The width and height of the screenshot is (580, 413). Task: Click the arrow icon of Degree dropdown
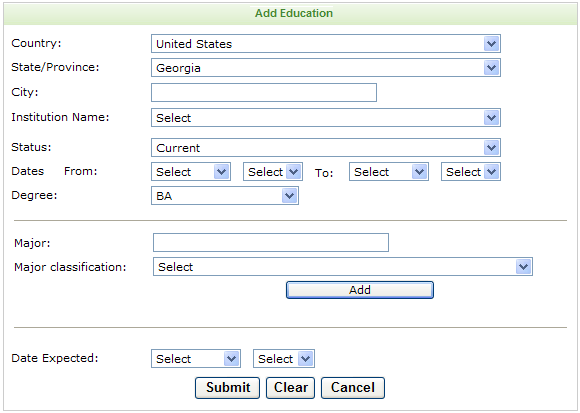pyautogui.click(x=289, y=196)
